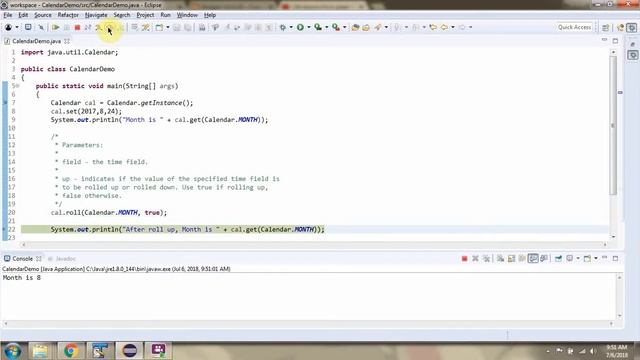
Task: Open the New Java Package dropdown arrow
Action: [x=168, y=27]
